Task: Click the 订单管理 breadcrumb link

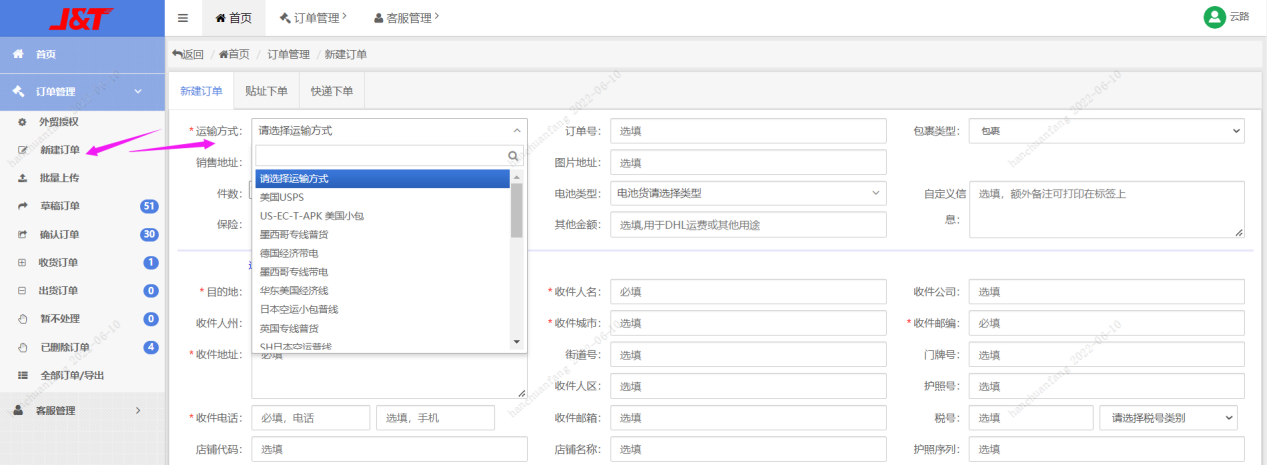Action: tap(288, 55)
